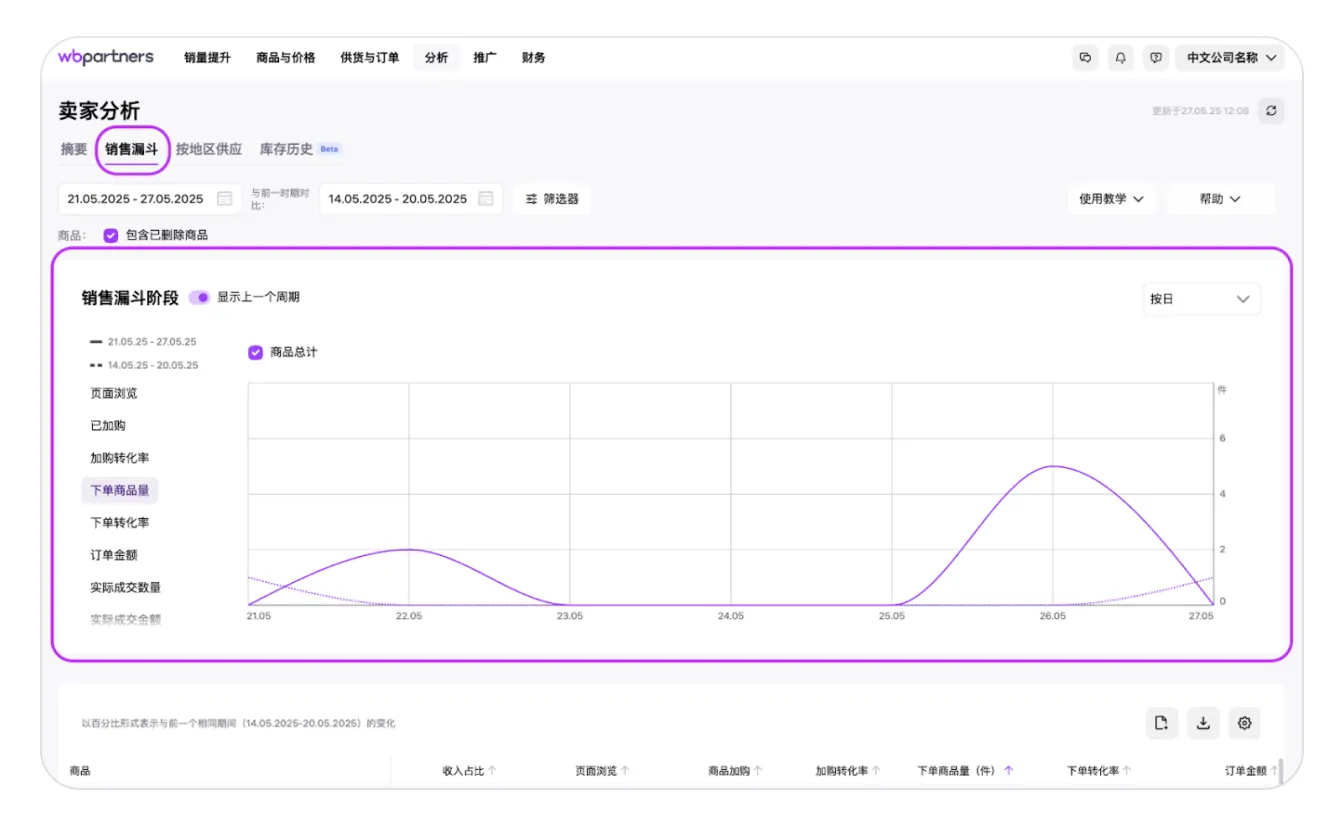Open the notifications bell
Image resolution: width=1344 pixels, height=826 pixels.
(x=1121, y=58)
